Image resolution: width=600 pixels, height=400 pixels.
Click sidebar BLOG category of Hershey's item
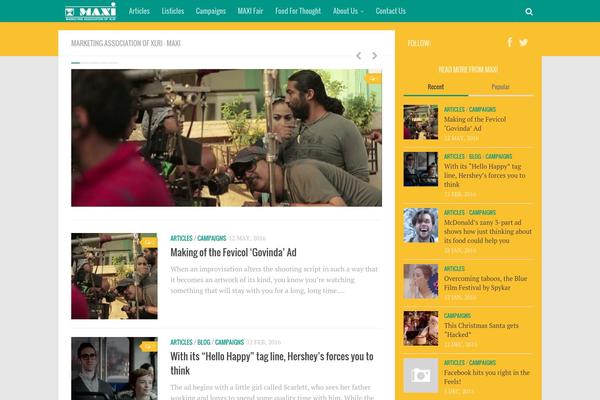click(475, 157)
